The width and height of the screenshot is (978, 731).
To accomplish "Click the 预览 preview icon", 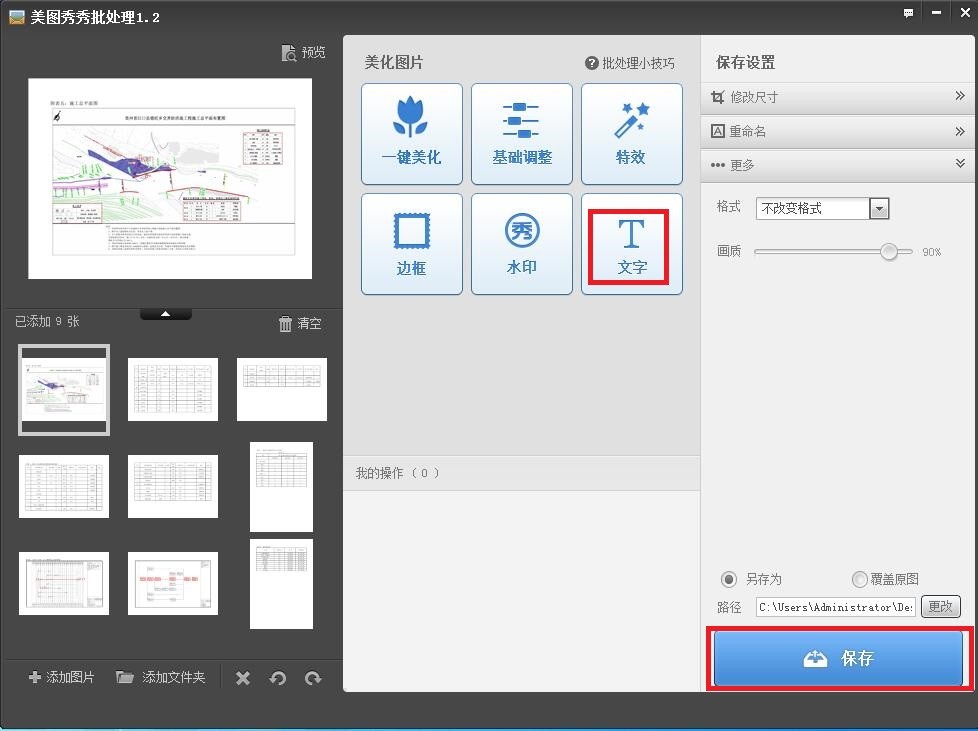I will pyautogui.click(x=289, y=52).
